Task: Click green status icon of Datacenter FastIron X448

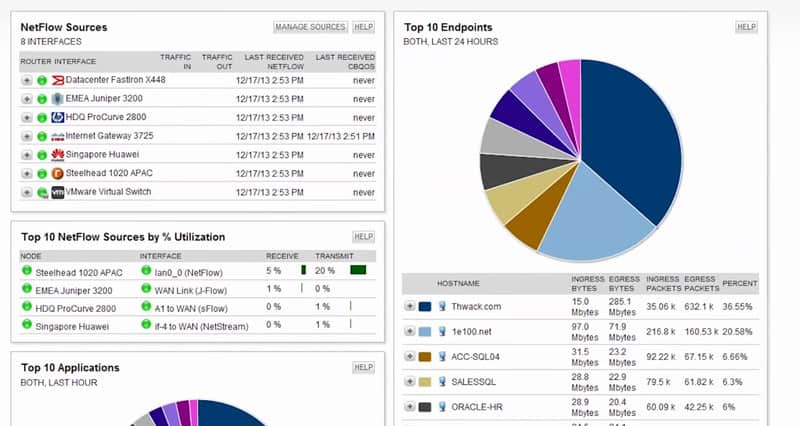Action: pyautogui.click(x=42, y=81)
